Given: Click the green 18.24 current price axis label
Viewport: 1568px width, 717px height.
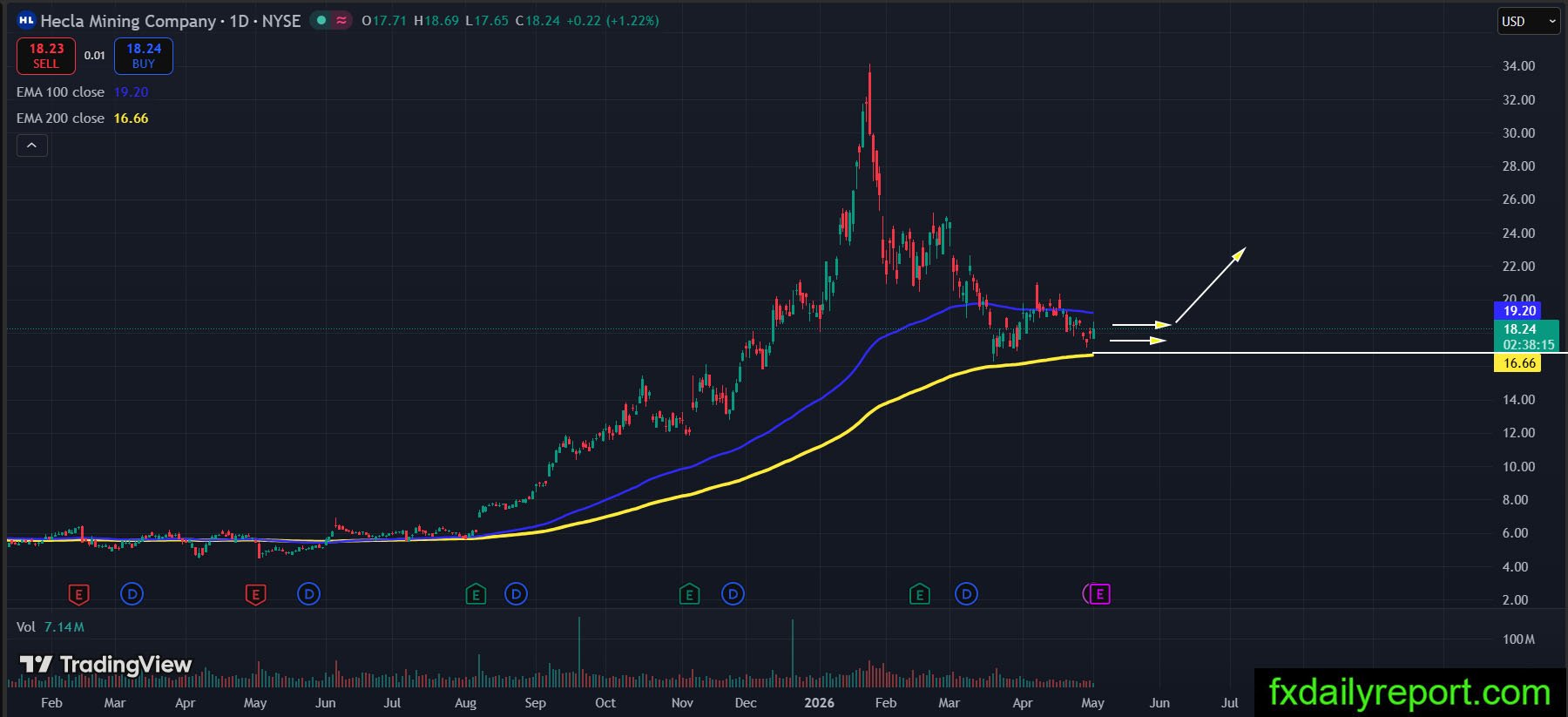Looking at the screenshot, I should (1519, 329).
